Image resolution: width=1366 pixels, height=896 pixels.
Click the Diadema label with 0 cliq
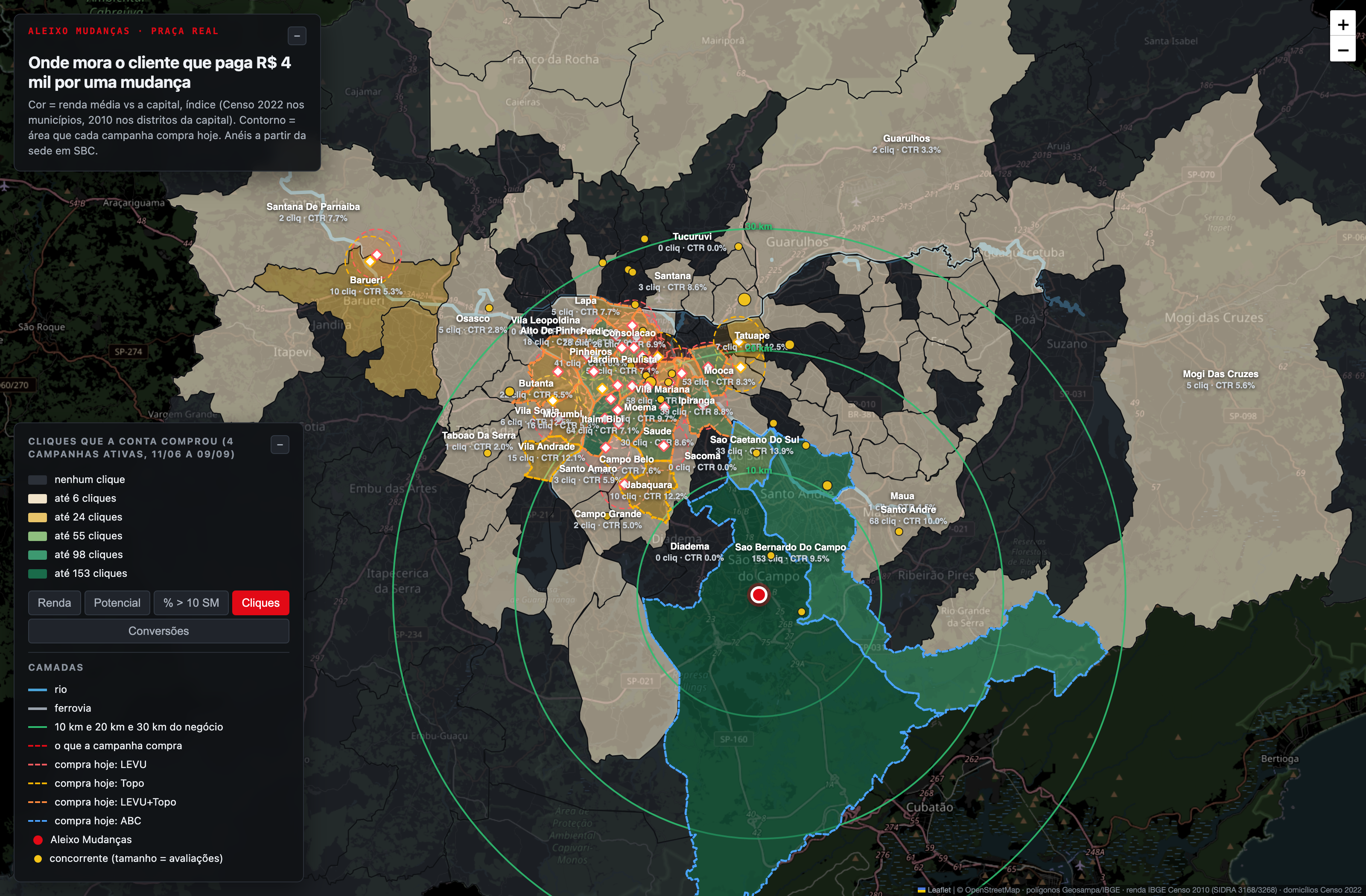click(x=689, y=552)
